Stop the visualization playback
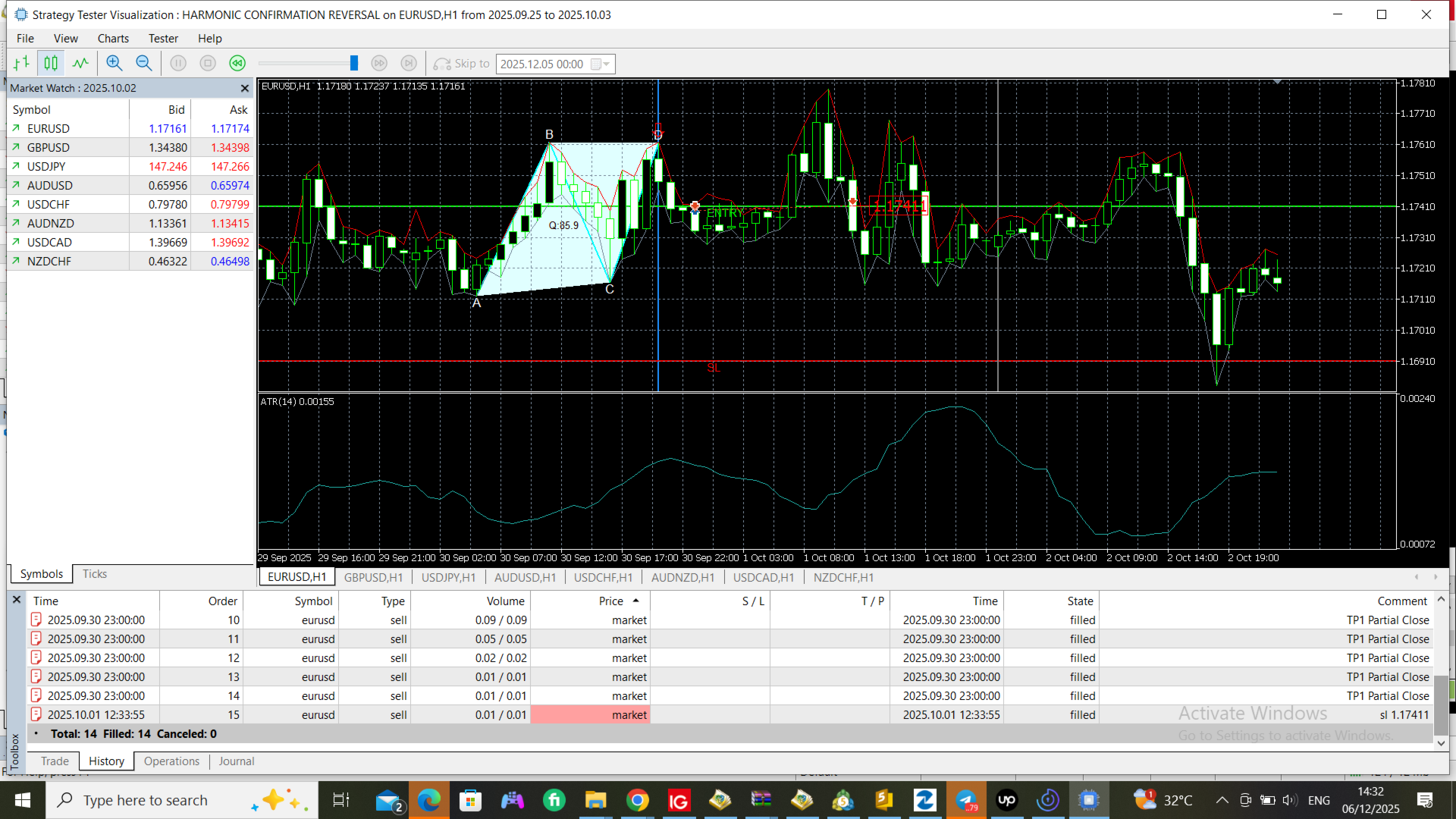 [208, 64]
